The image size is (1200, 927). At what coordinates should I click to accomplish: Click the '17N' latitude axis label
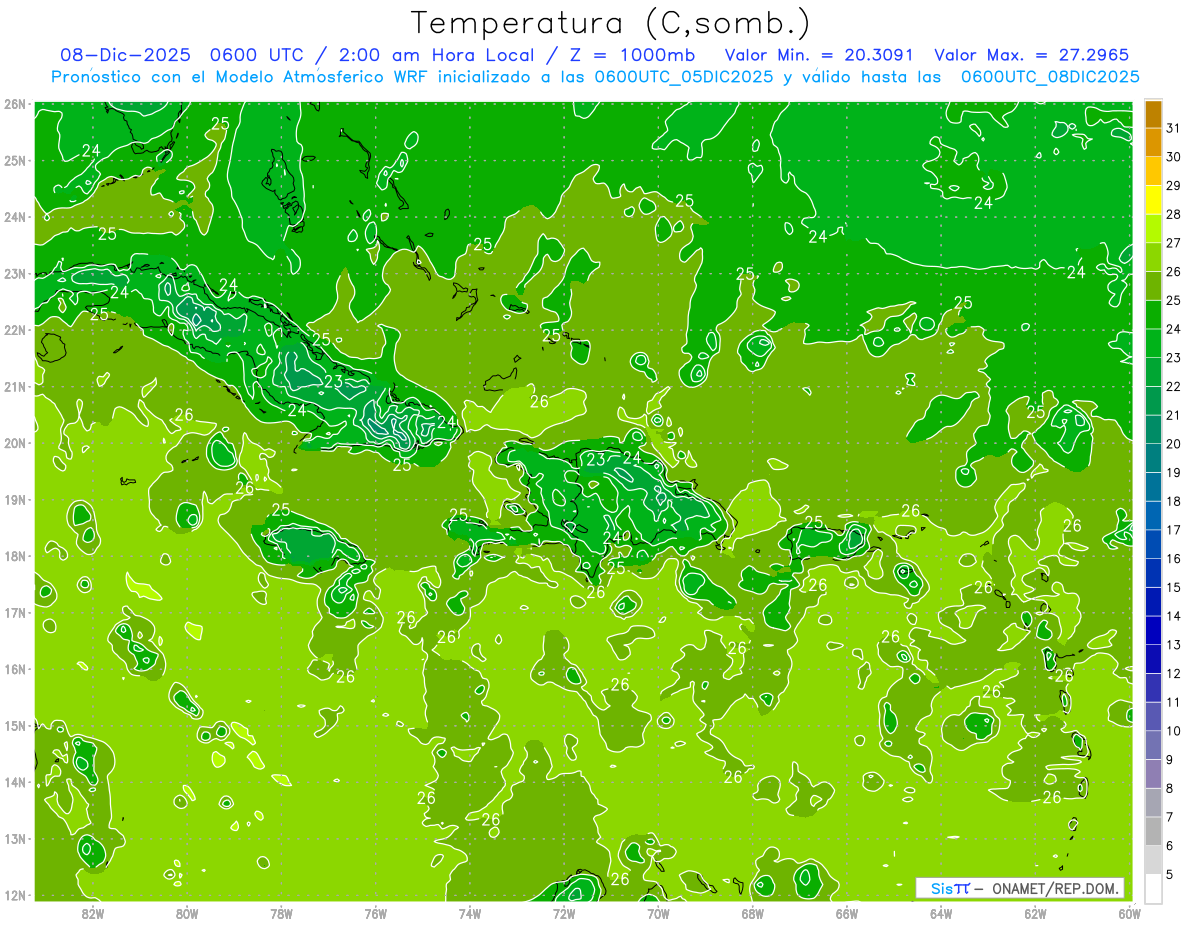click(14, 612)
